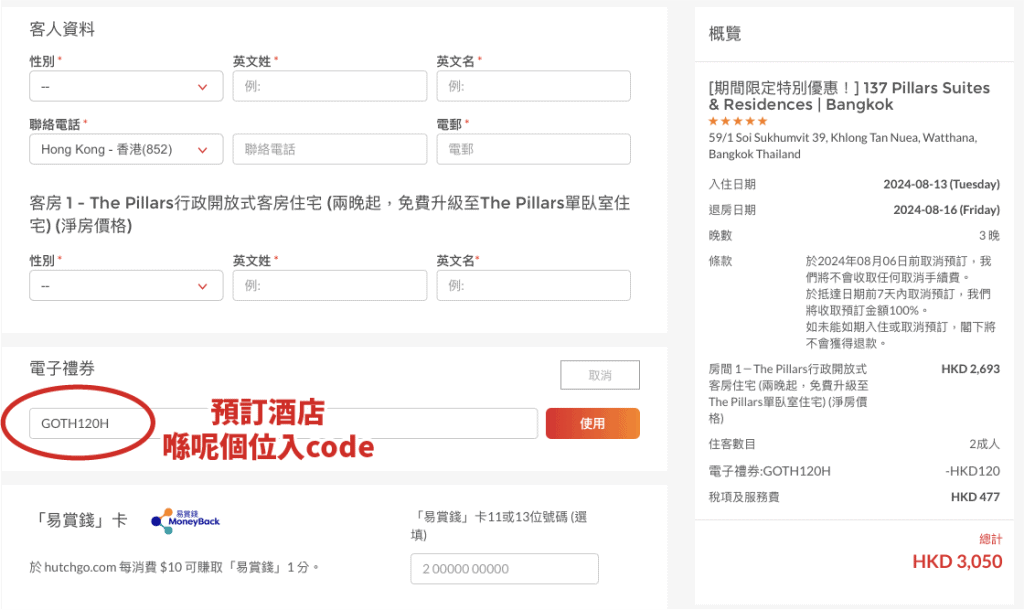The height and width of the screenshot is (610, 1024).
Task: Click contact phone number (聯絡電話) field
Action: click(x=329, y=149)
